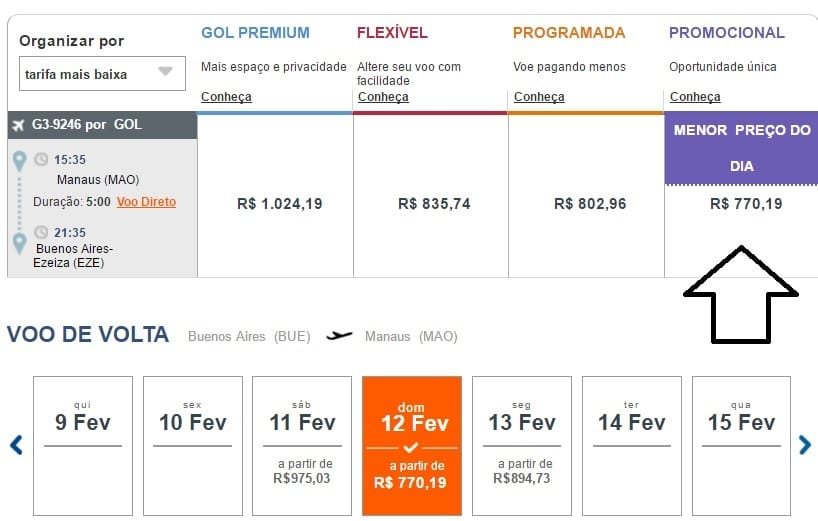Open Conheça link under GOL PREMIUM
Screen dimensions: 818x521
click(226, 97)
